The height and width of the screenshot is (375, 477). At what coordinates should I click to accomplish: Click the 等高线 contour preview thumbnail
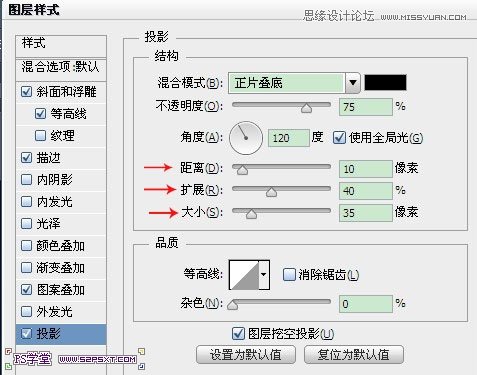244,275
